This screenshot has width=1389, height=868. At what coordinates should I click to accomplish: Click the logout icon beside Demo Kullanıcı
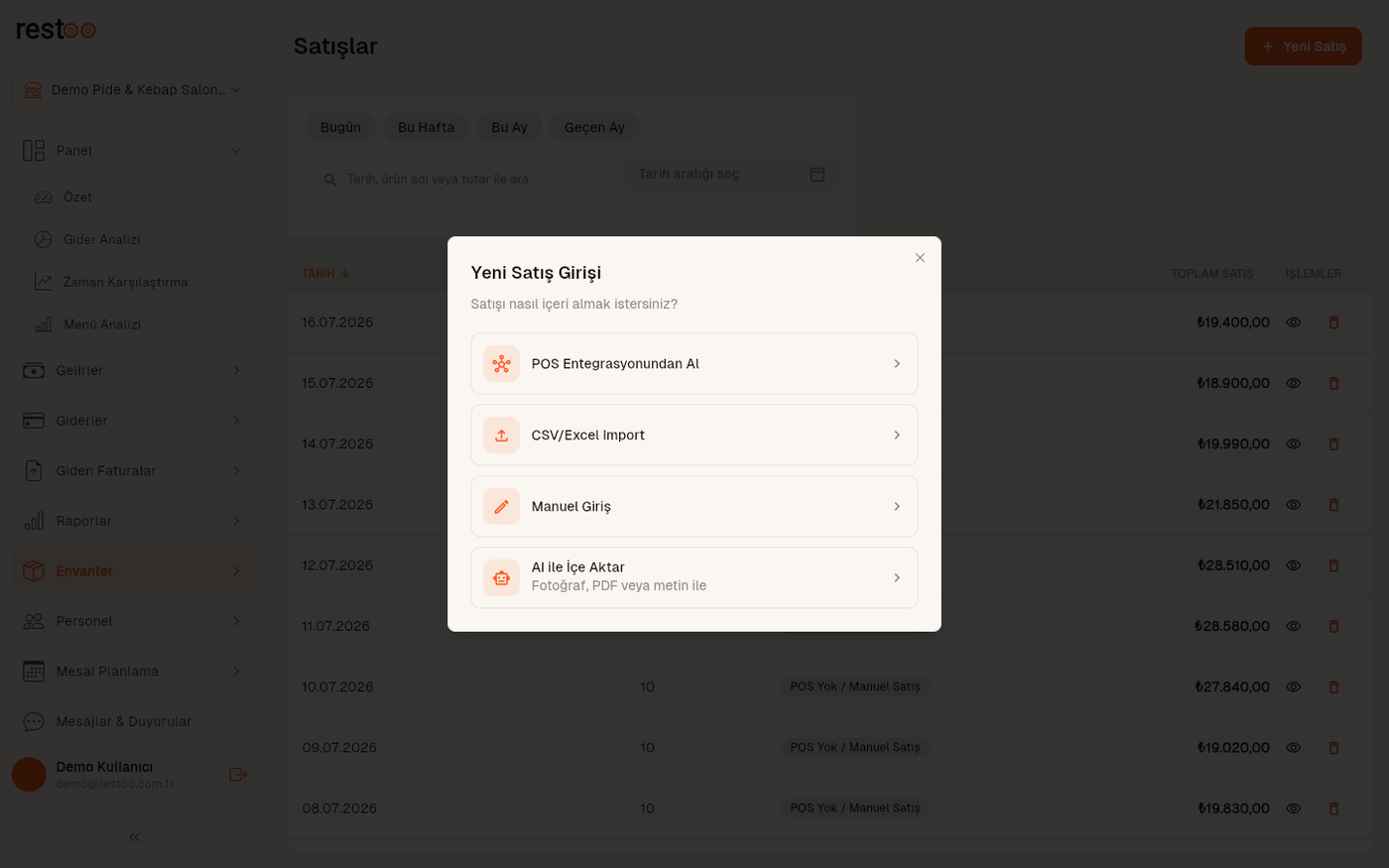coord(237,775)
